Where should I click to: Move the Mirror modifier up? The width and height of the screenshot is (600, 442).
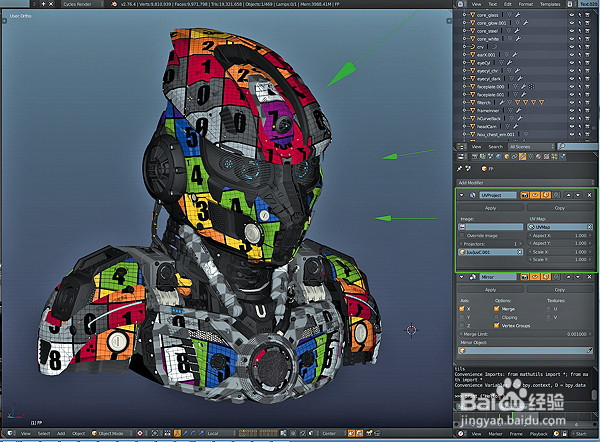tap(568, 277)
